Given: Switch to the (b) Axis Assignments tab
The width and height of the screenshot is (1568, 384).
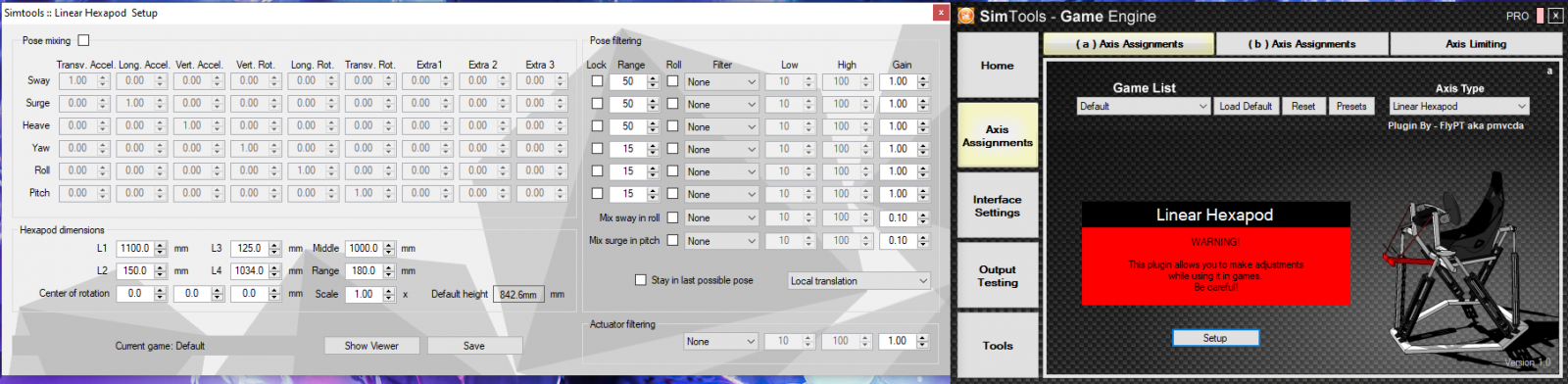Looking at the screenshot, I should (1302, 44).
